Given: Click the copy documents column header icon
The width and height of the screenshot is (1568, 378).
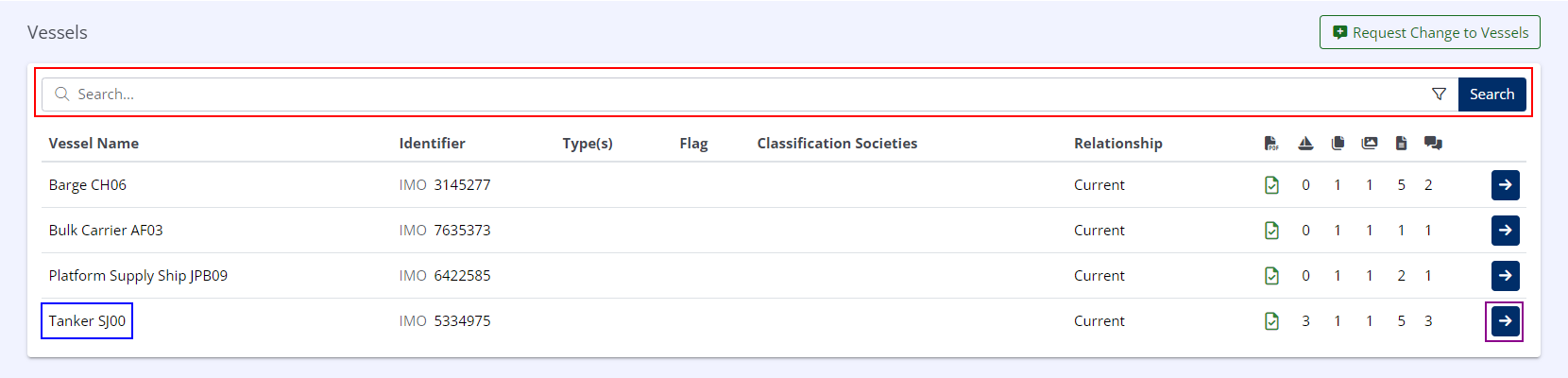Looking at the screenshot, I should pyautogui.click(x=1338, y=144).
